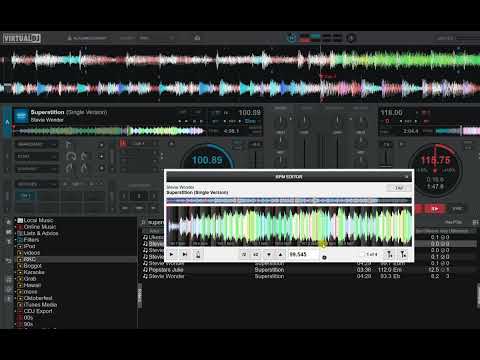The image size is (480, 360).
Task: Select the Popstars Julie track row
Action: [308, 270]
